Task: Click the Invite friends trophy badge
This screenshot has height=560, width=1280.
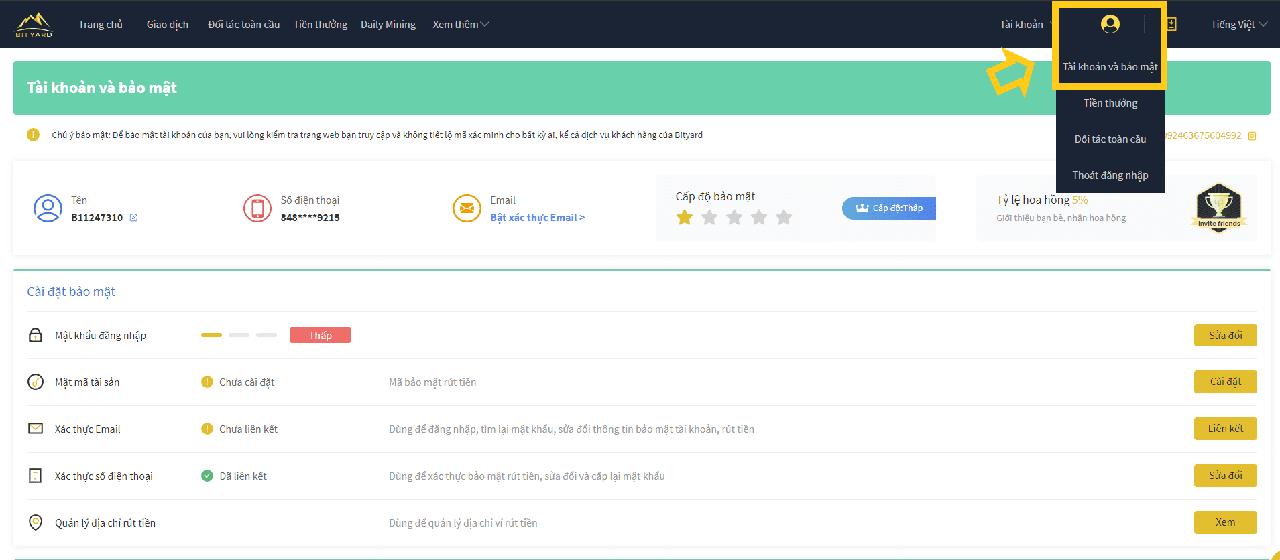Action: (x=1220, y=208)
